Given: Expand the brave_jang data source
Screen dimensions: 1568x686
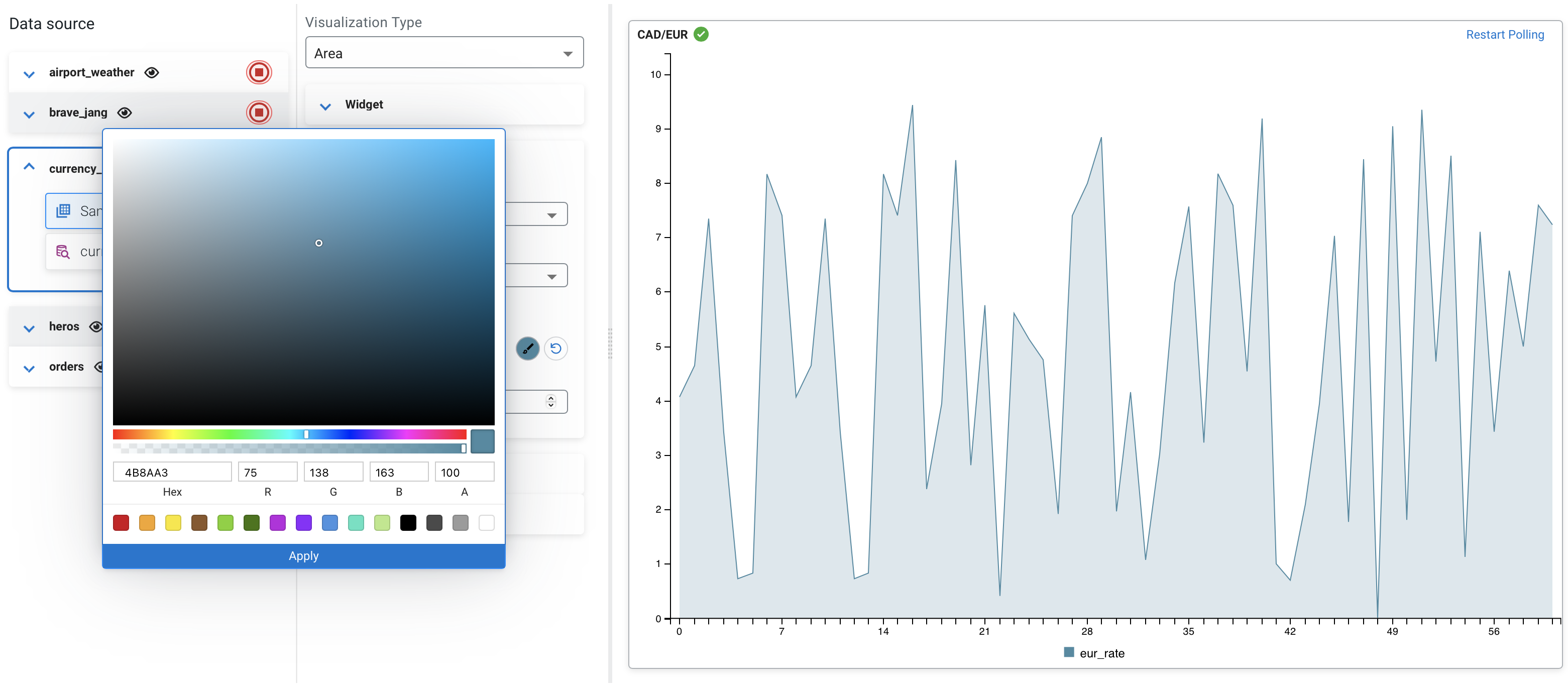Looking at the screenshot, I should (28, 114).
